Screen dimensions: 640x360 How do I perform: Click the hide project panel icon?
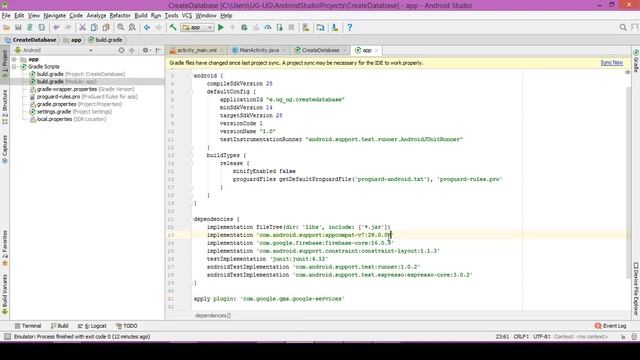(158, 50)
